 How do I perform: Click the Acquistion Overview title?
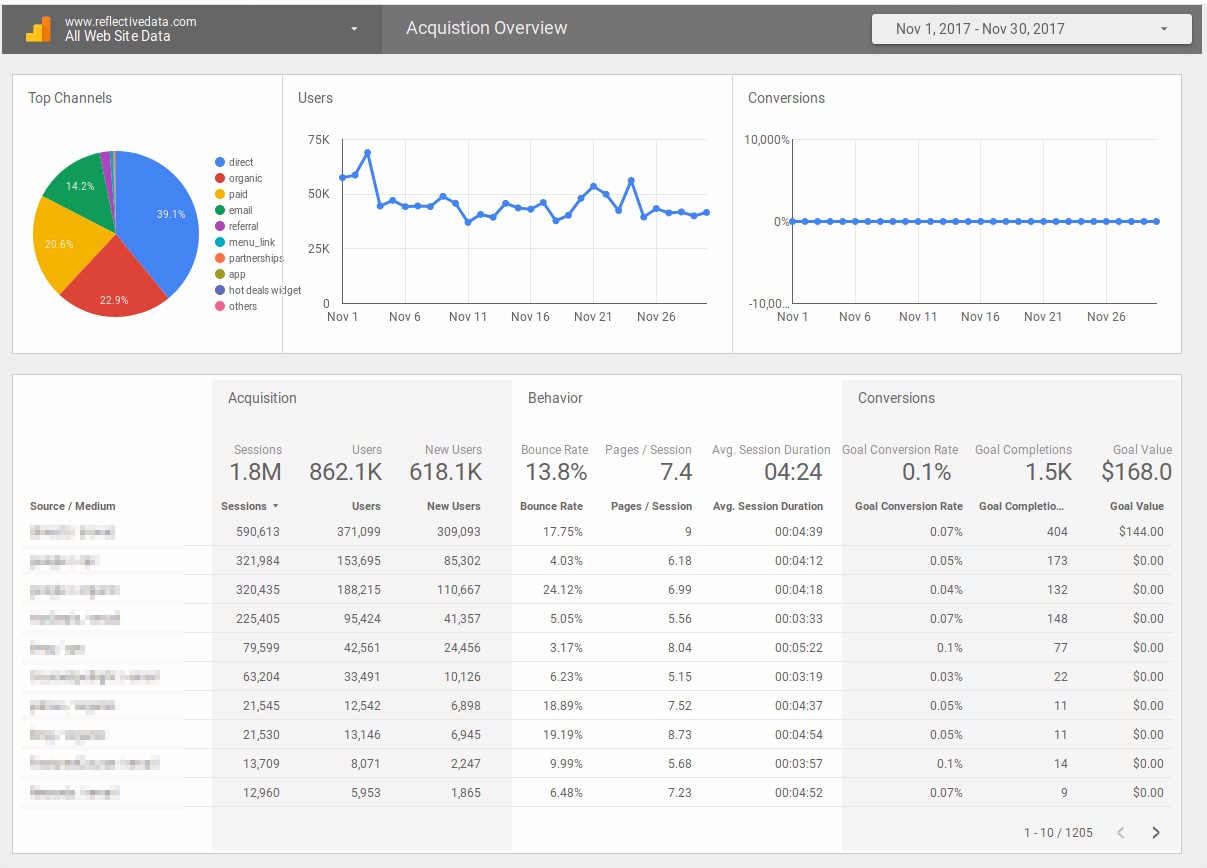tap(487, 28)
